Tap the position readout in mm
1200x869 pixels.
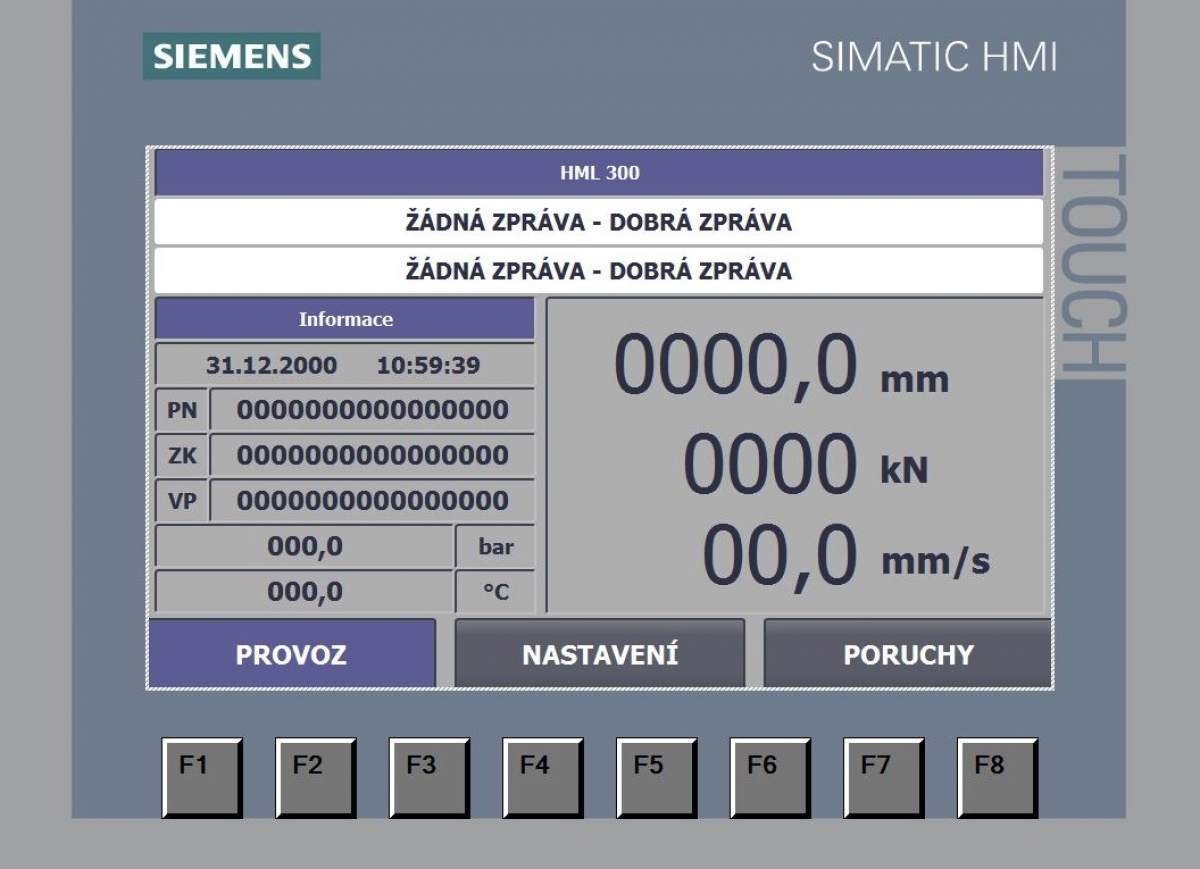(735, 366)
